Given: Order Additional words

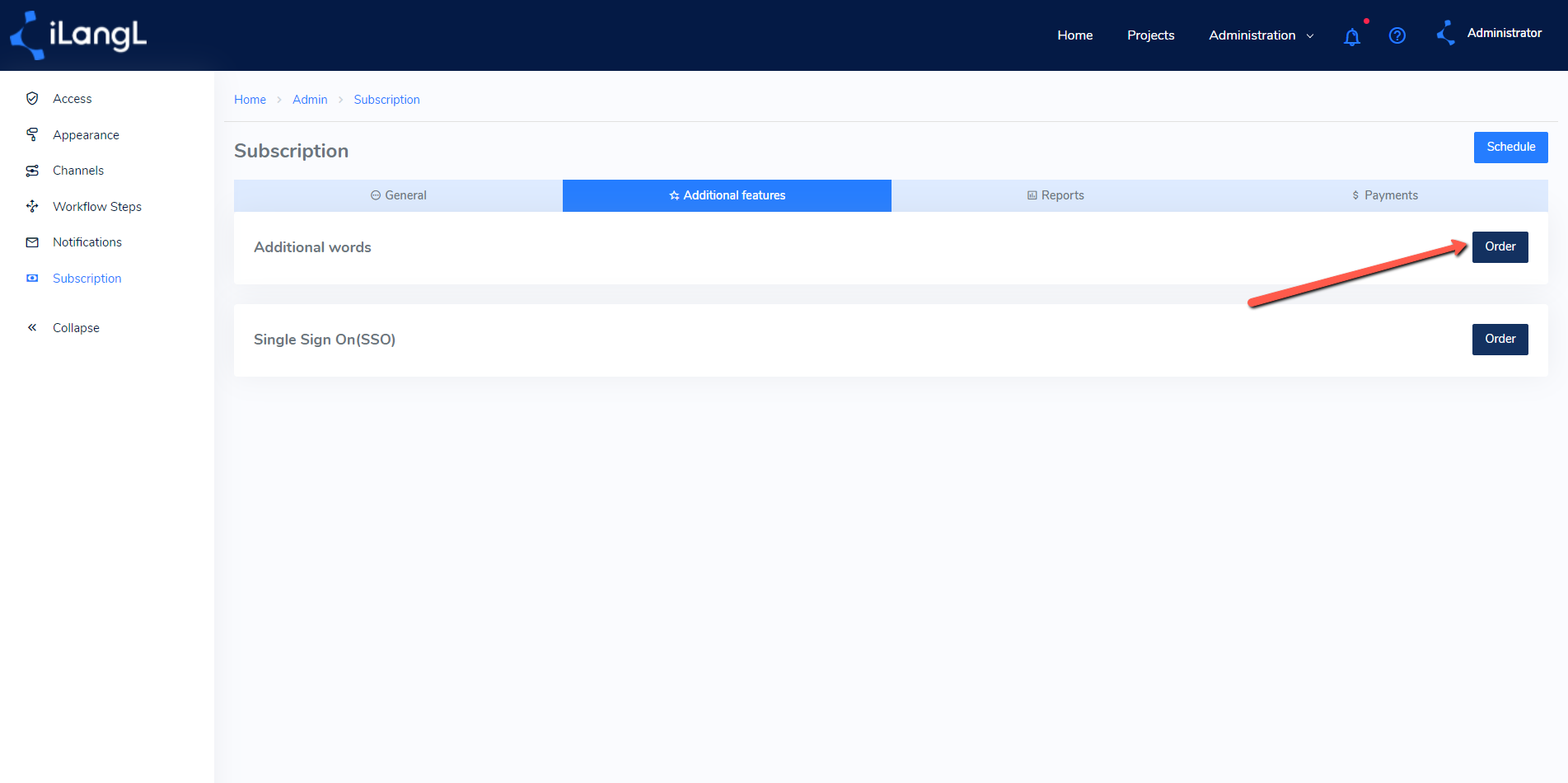Looking at the screenshot, I should (x=1500, y=247).
